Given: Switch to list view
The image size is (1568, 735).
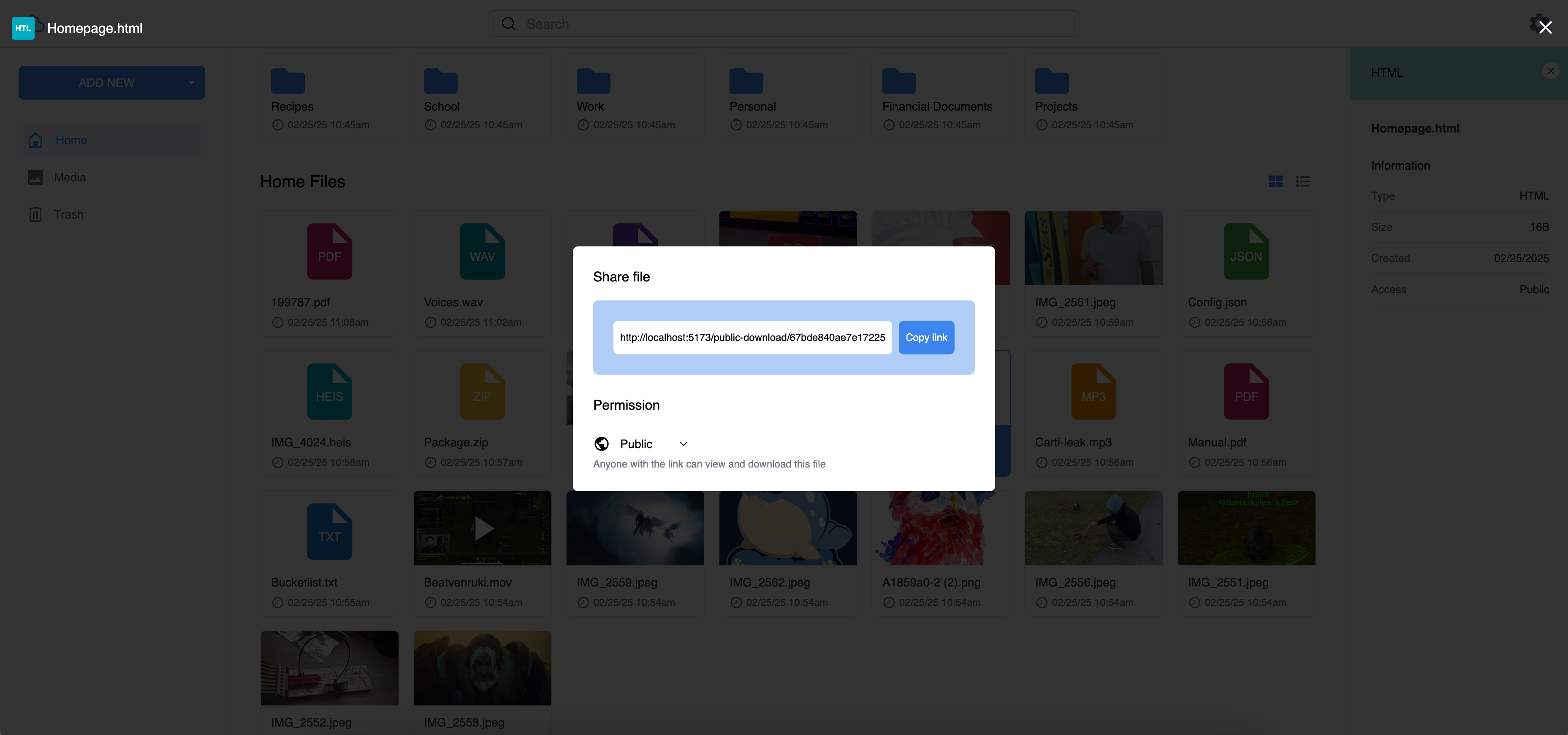Looking at the screenshot, I should pyautogui.click(x=1302, y=181).
